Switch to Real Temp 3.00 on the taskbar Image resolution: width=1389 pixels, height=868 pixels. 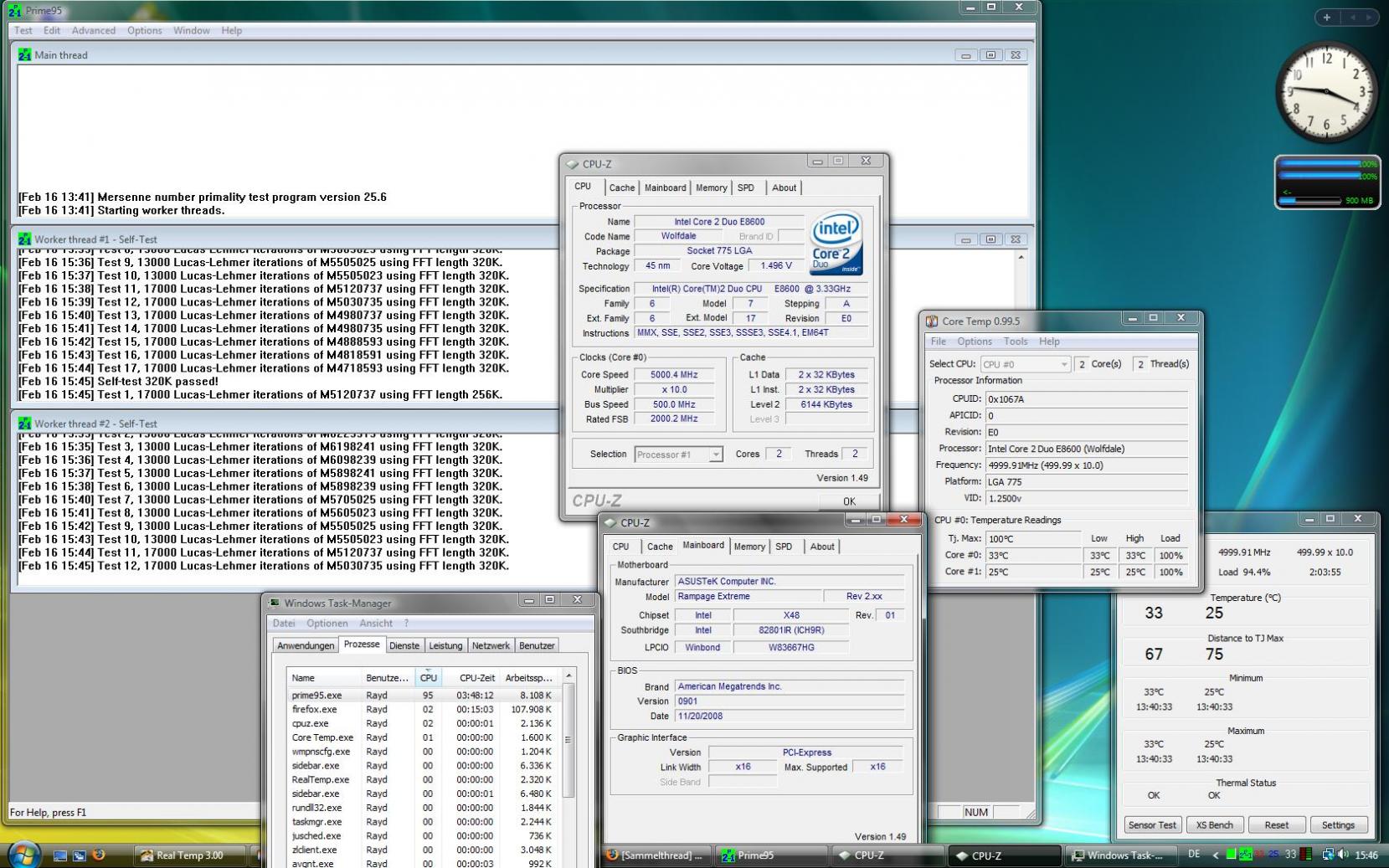tap(190, 855)
